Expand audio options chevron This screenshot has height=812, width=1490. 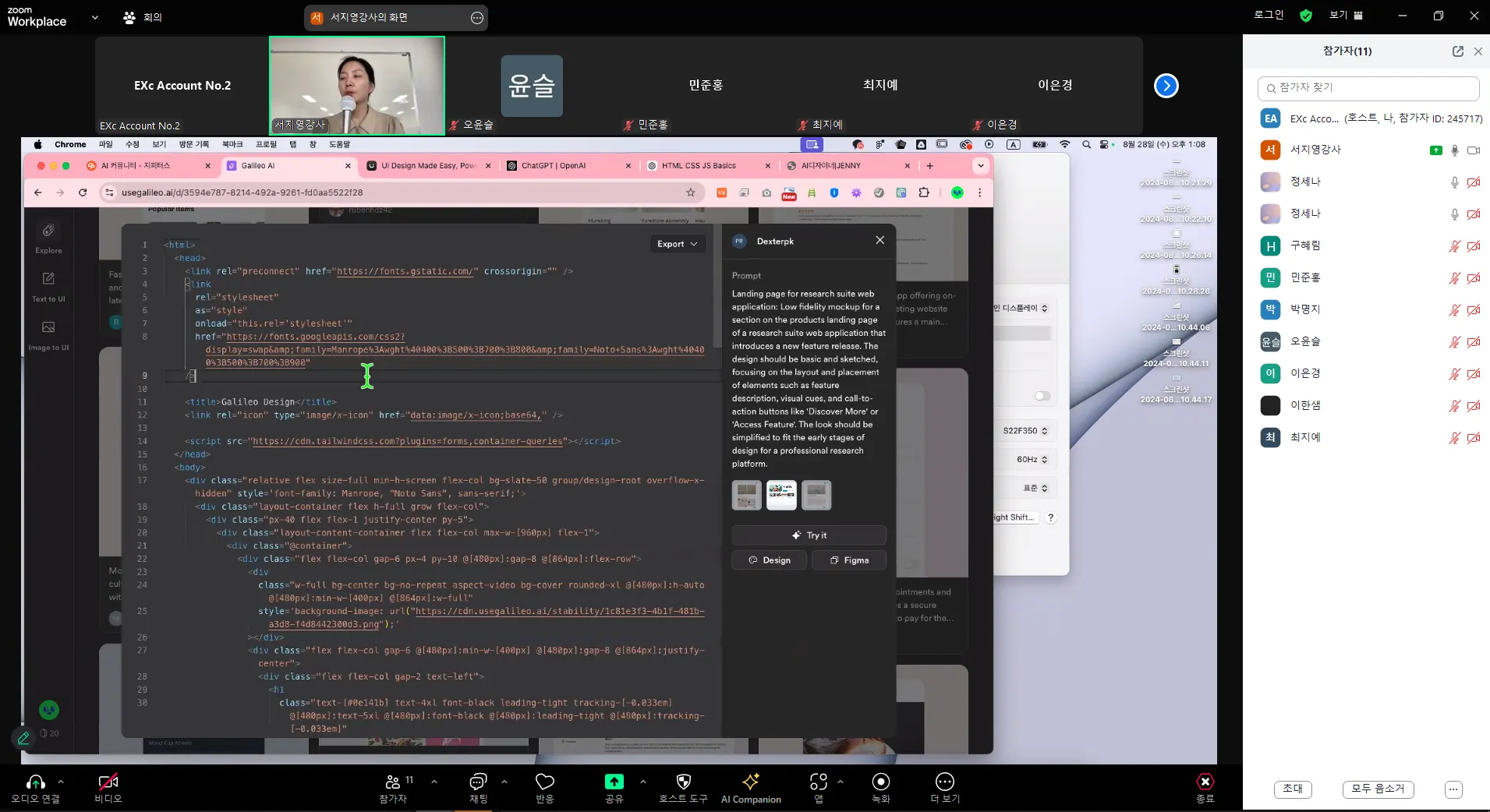coord(61,781)
